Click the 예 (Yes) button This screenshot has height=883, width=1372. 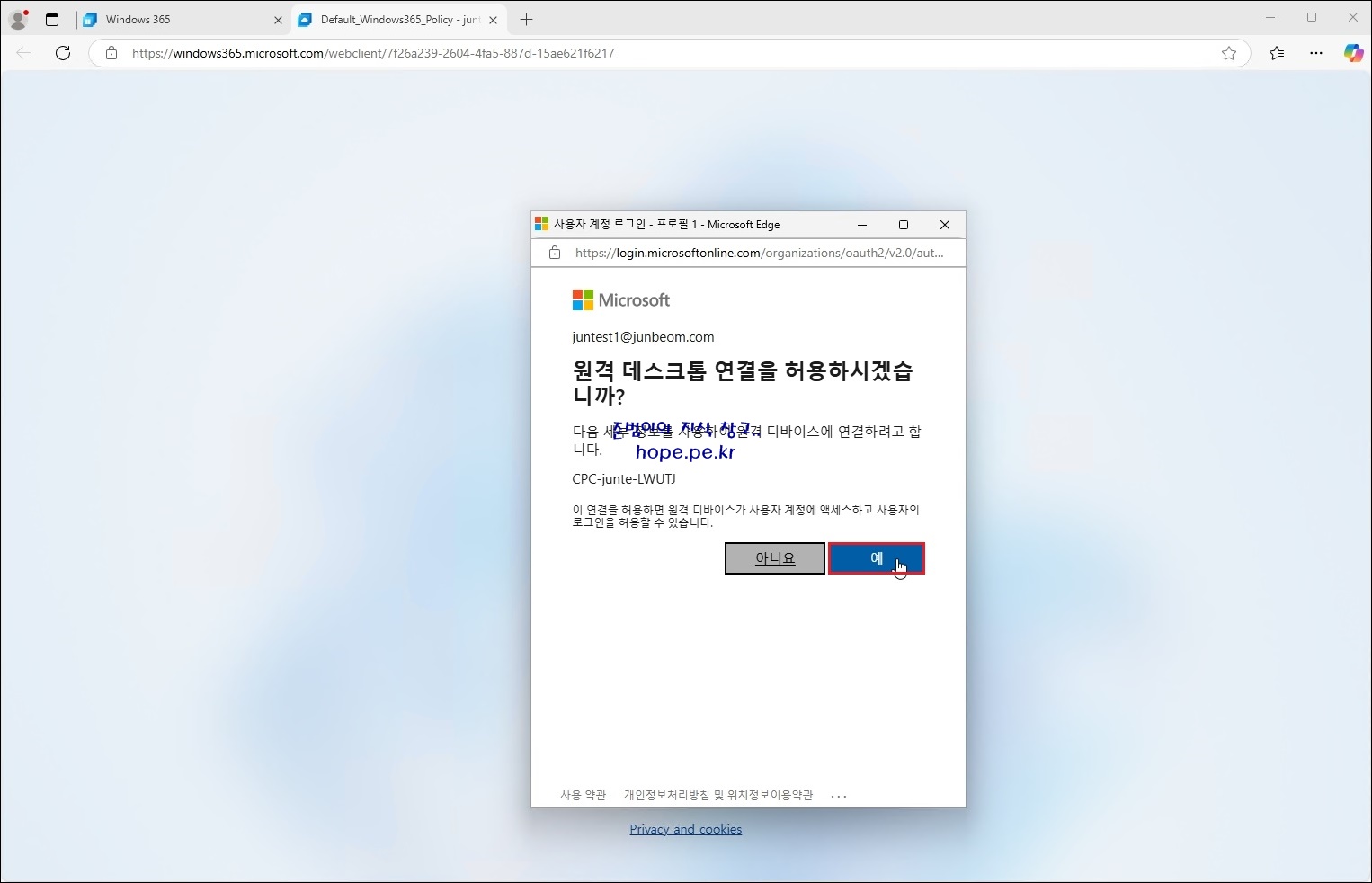pyautogui.click(x=876, y=558)
